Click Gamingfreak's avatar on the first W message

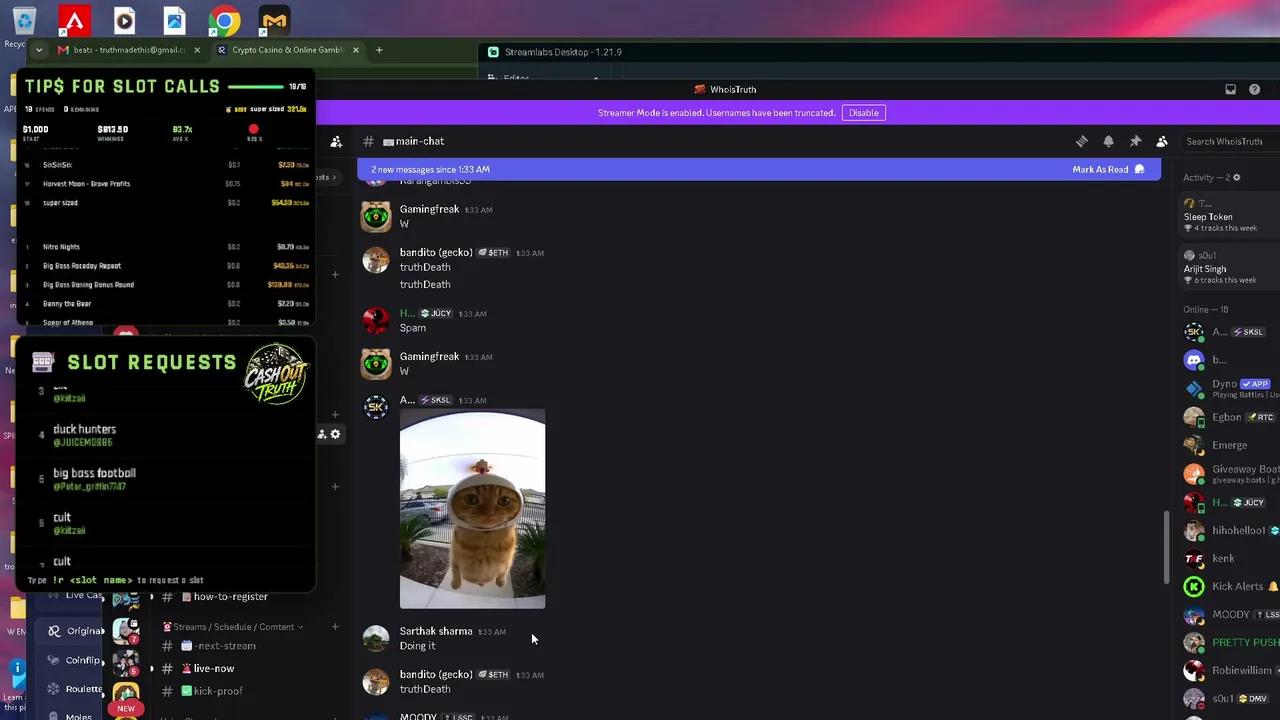376,216
